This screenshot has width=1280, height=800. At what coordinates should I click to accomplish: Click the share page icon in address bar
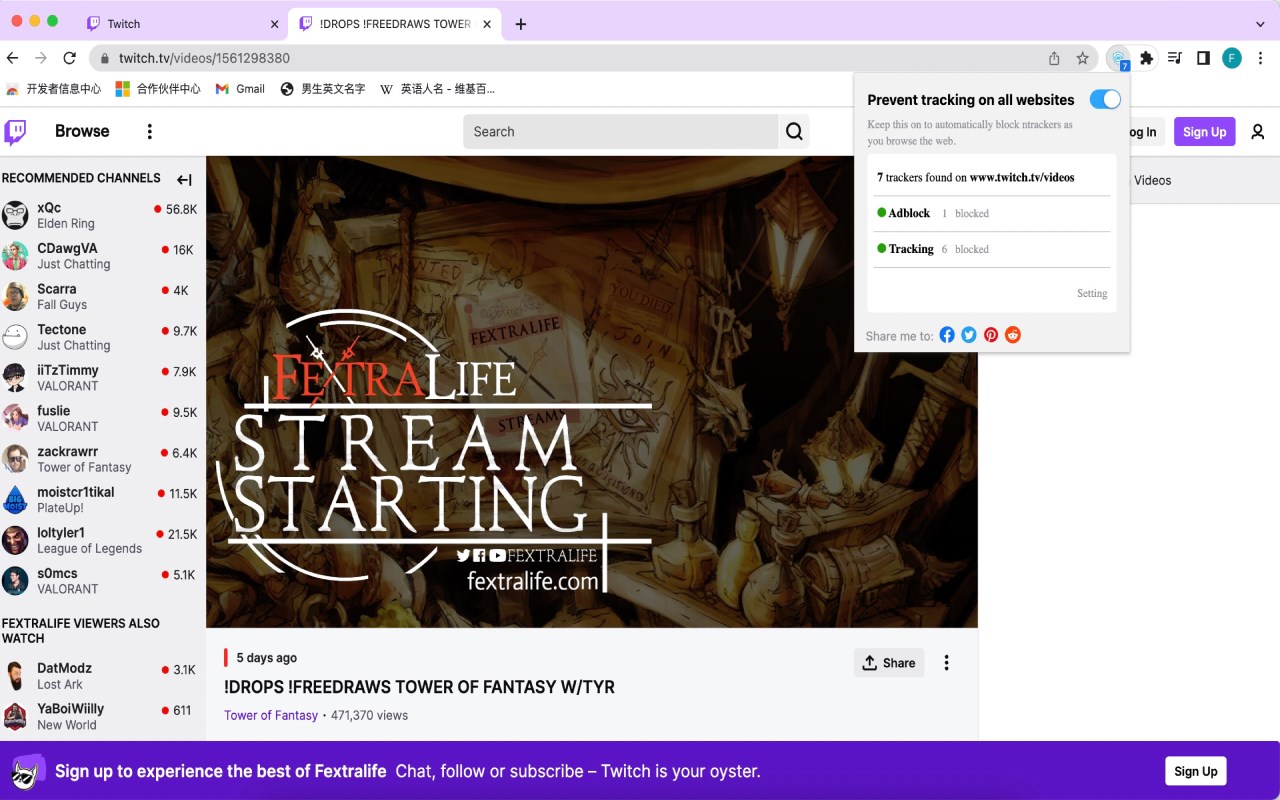(x=1054, y=58)
